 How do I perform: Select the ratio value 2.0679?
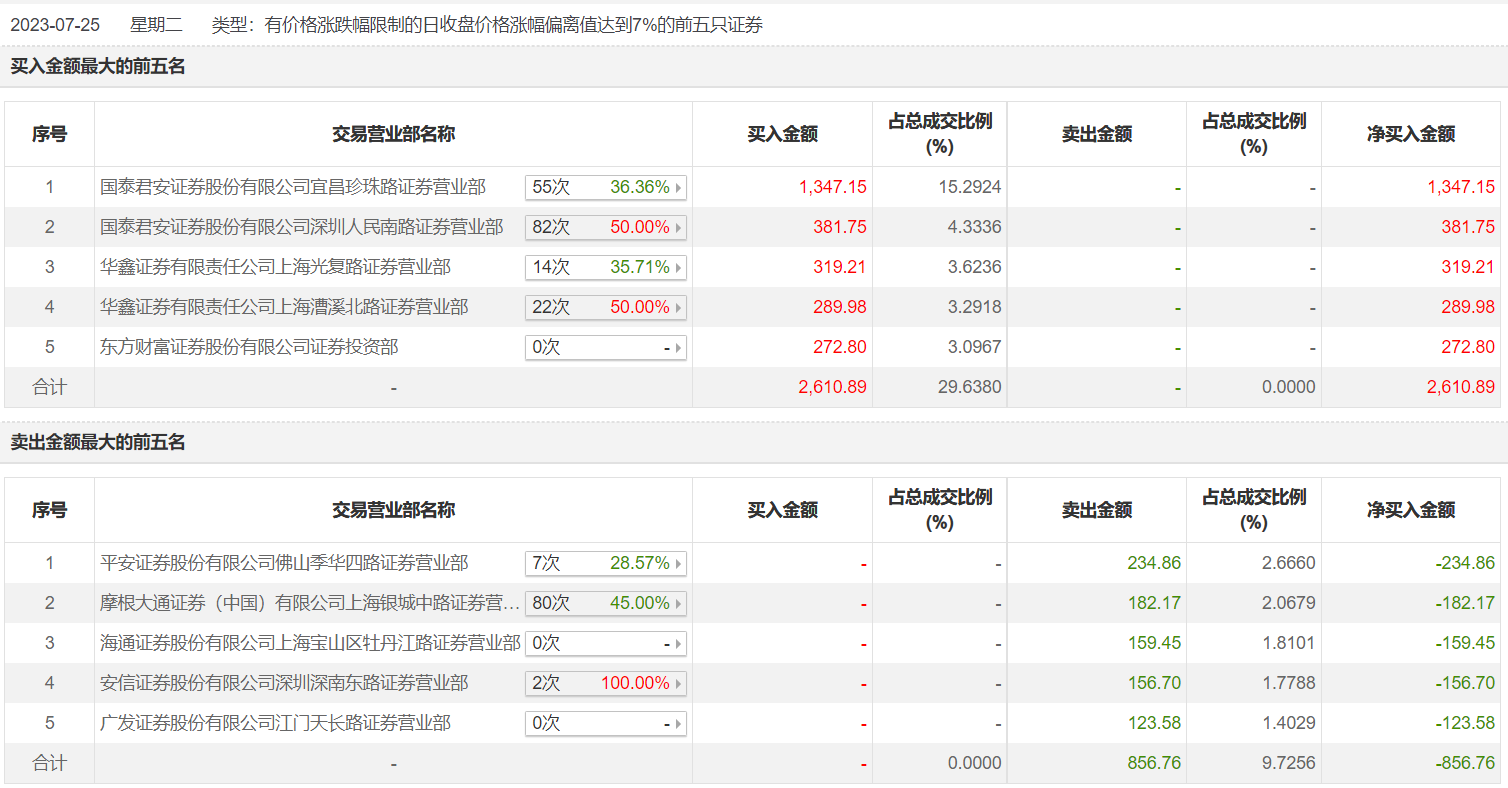[x=1288, y=603]
